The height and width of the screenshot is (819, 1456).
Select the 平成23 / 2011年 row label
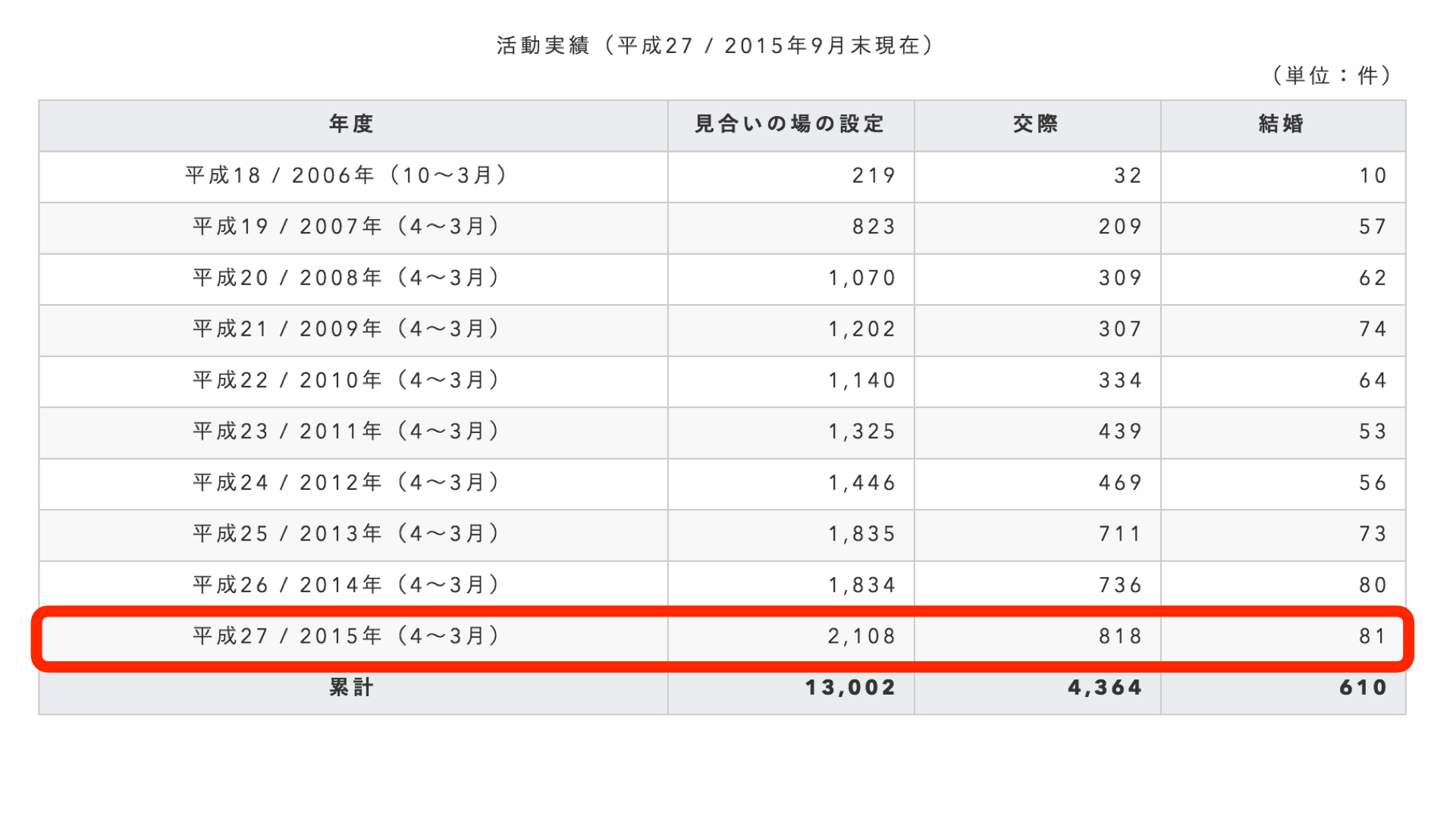pyautogui.click(x=347, y=431)
